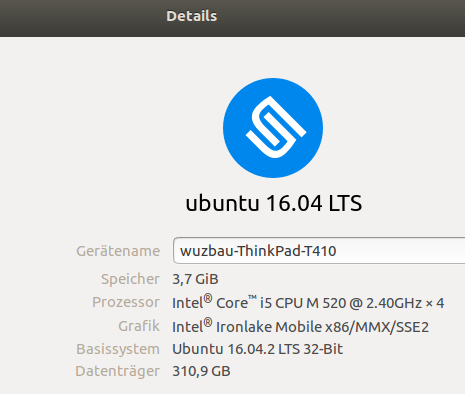
Task: Click the Gerätename label
Action: [118, 251]
